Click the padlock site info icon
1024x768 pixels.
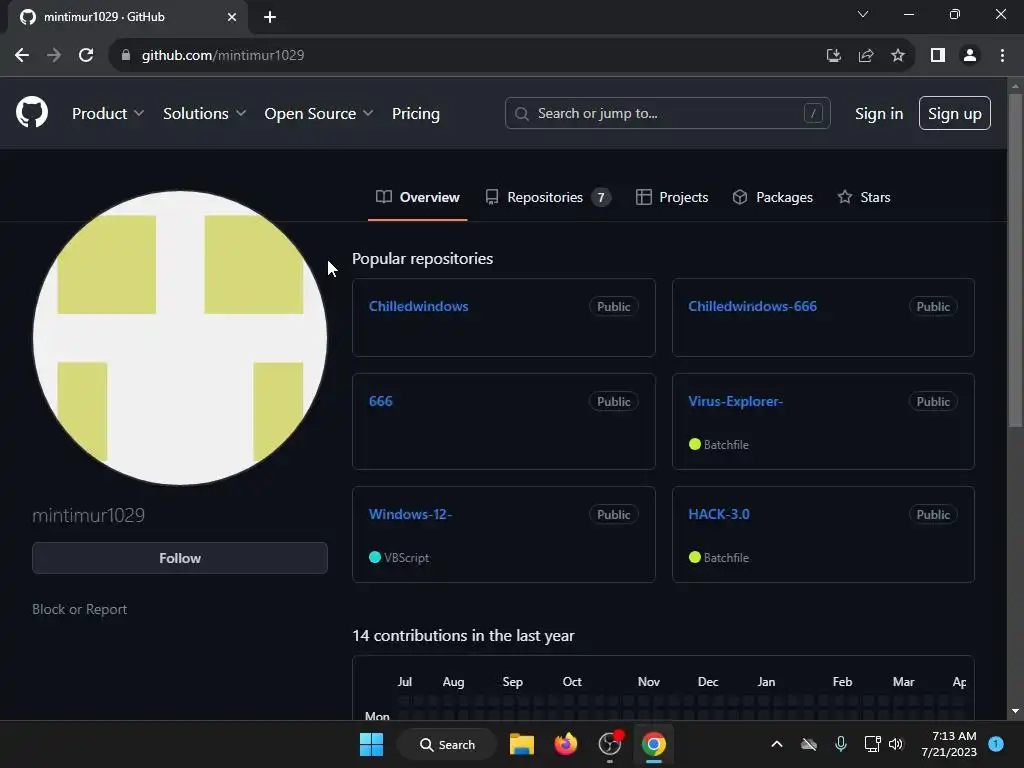point(125,56)
